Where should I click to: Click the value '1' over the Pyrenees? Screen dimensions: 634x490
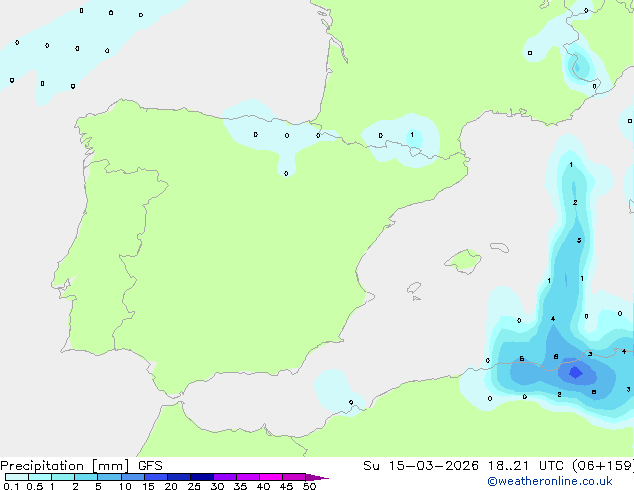pyautogui.click(x=412, y=135)
